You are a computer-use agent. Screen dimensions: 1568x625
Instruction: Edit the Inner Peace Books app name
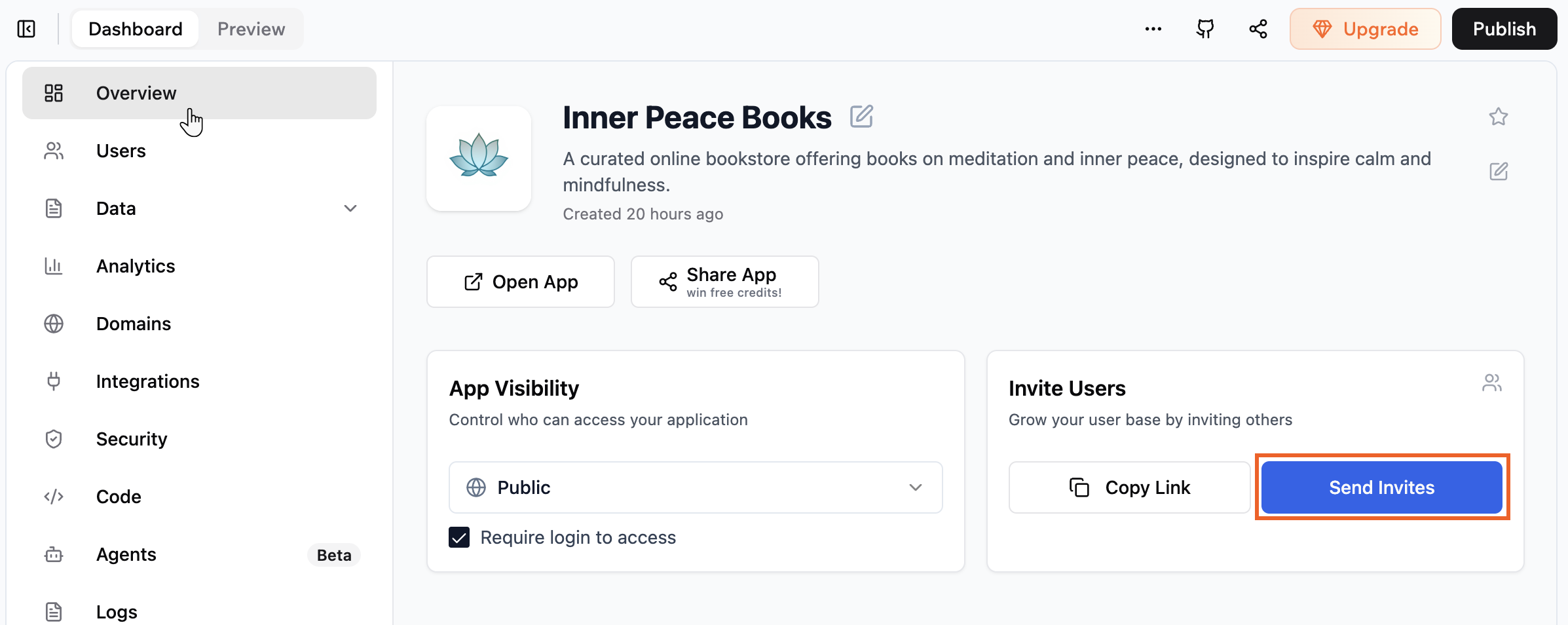click(x=861, y=116)
